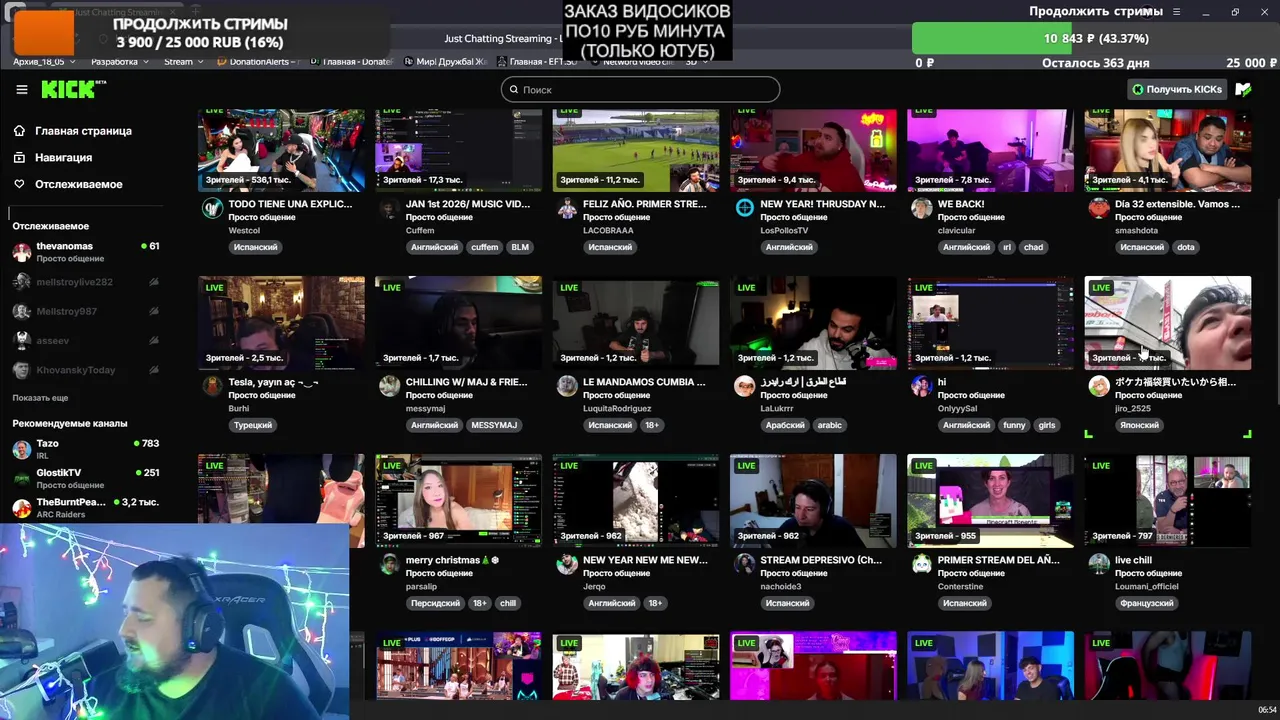
Task: Click Burhi streamer avatar
Action: coord(212,386)
